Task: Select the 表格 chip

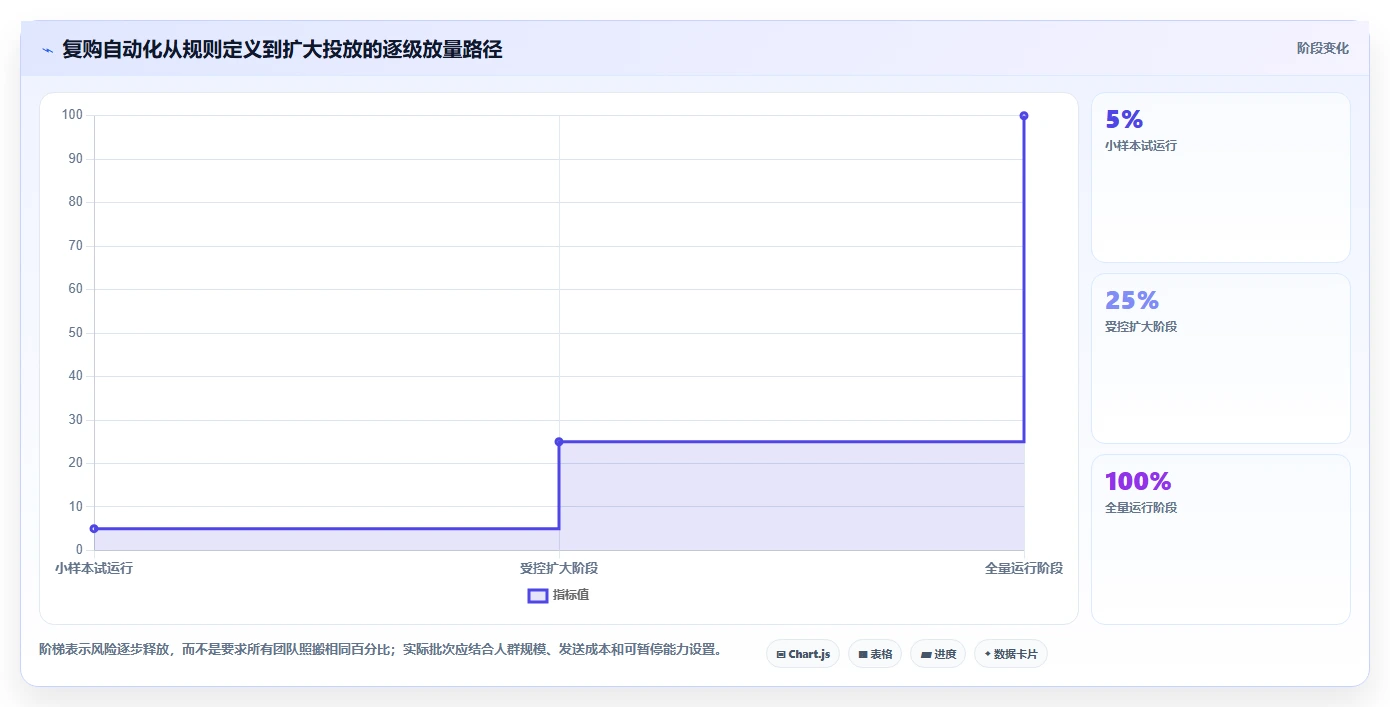Action: click(x=874, y=654)
